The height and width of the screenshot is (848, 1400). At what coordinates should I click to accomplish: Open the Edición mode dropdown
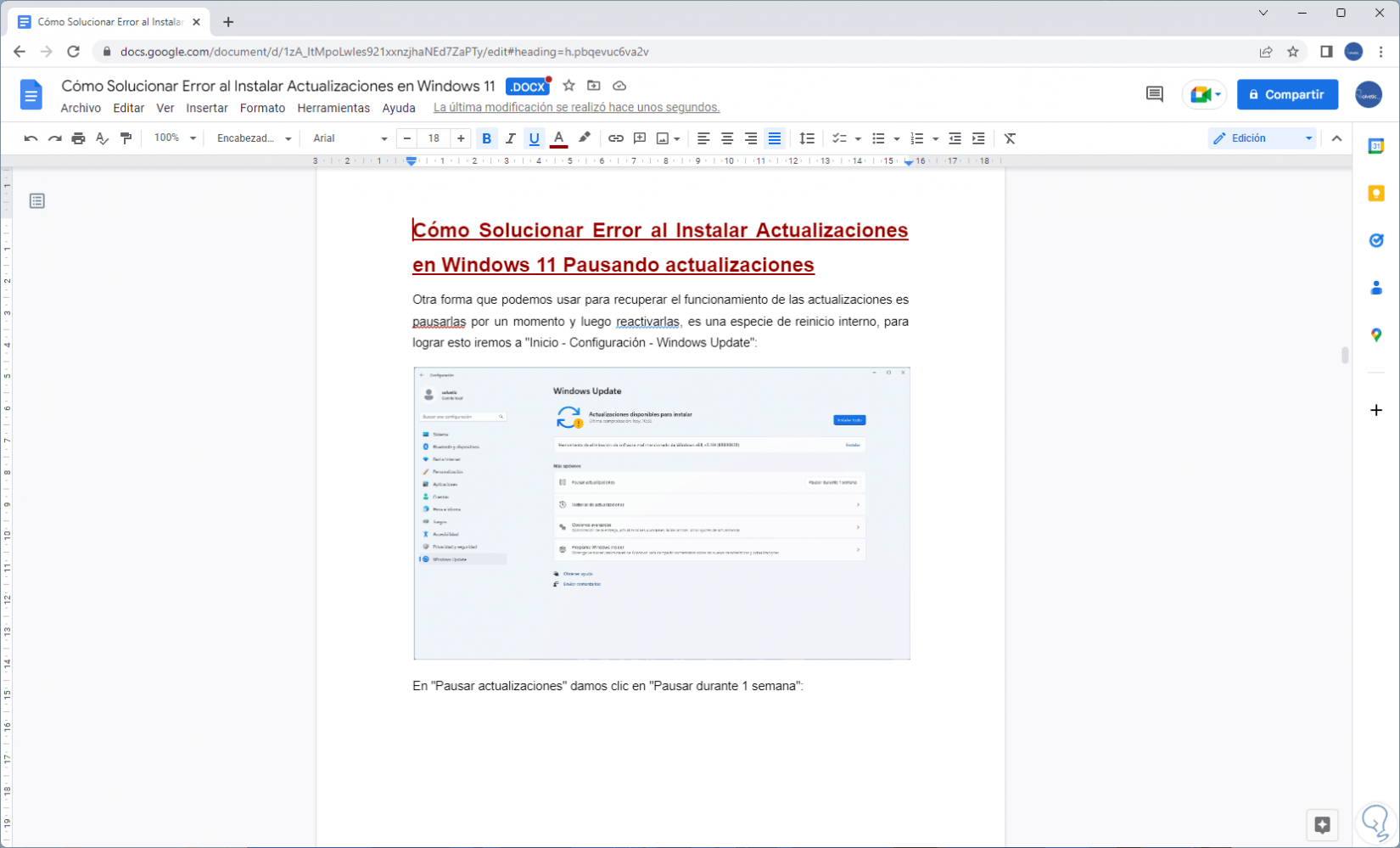[1263, 138]
